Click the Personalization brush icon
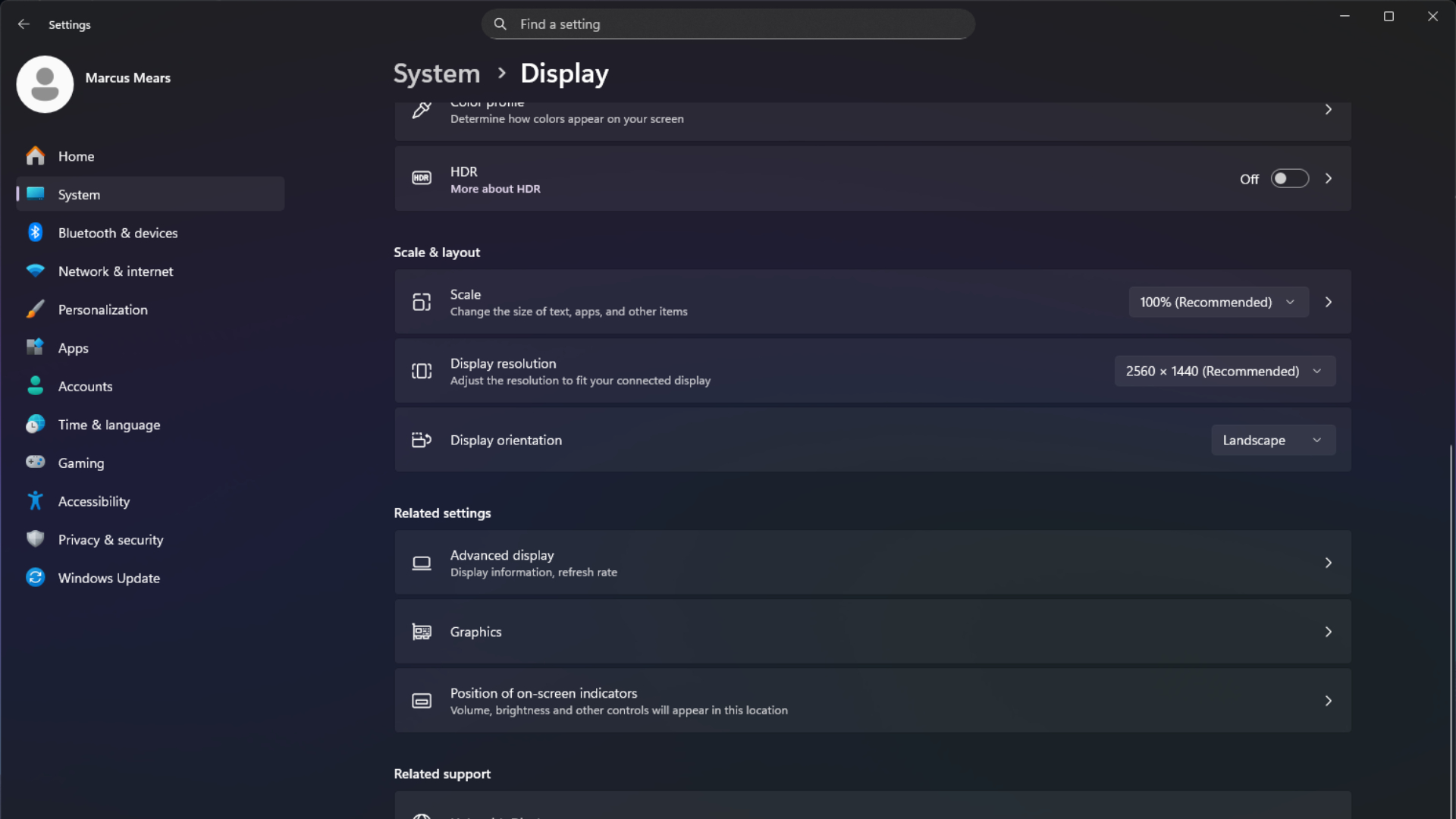The height and width of the screenshot is (819, 1456). point(36,309)
